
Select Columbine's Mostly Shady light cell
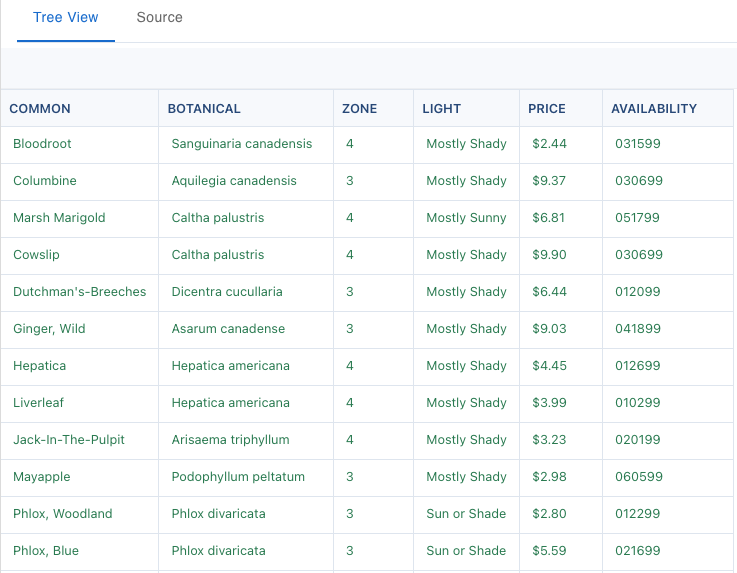click(x=466, y=181)
